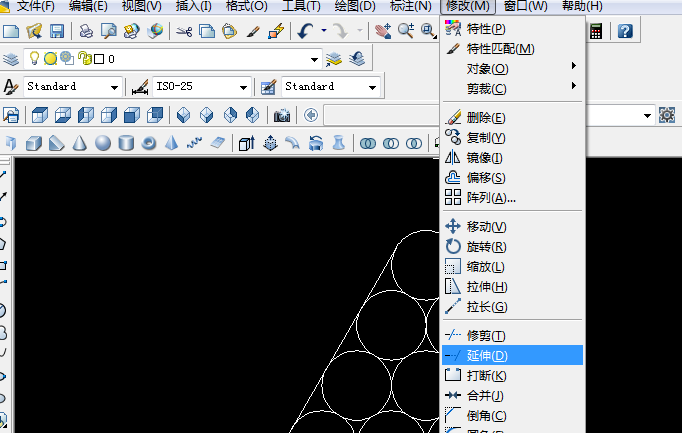Open the 格式(O) menu

(247, 6)
